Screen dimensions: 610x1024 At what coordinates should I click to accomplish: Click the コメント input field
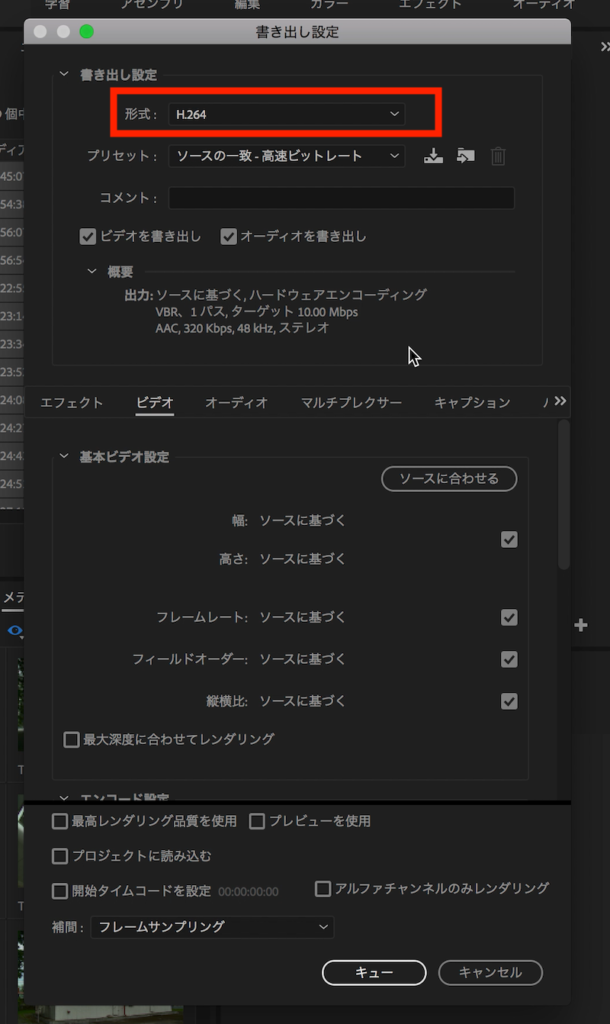[x=342, y=198]
